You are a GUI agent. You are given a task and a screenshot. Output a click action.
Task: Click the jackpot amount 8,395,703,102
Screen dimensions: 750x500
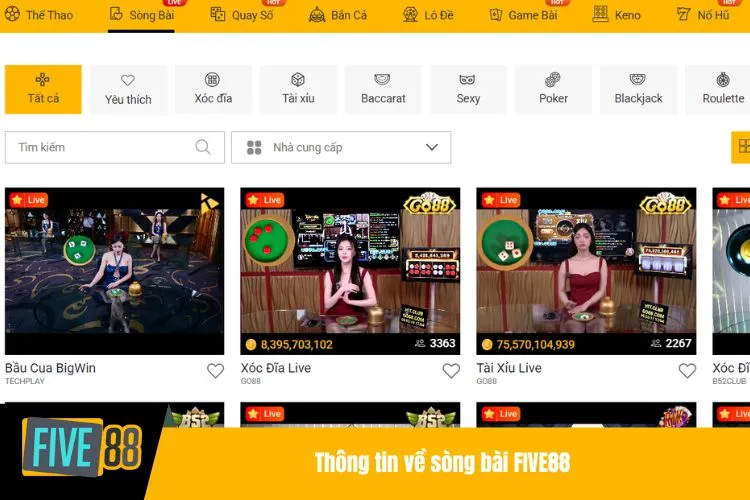[x=297, y=344]
